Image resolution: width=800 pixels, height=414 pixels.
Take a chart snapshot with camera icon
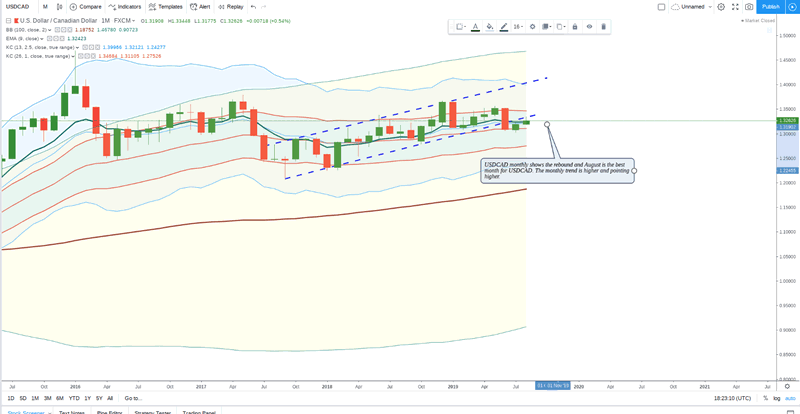(x=749, y=6)
